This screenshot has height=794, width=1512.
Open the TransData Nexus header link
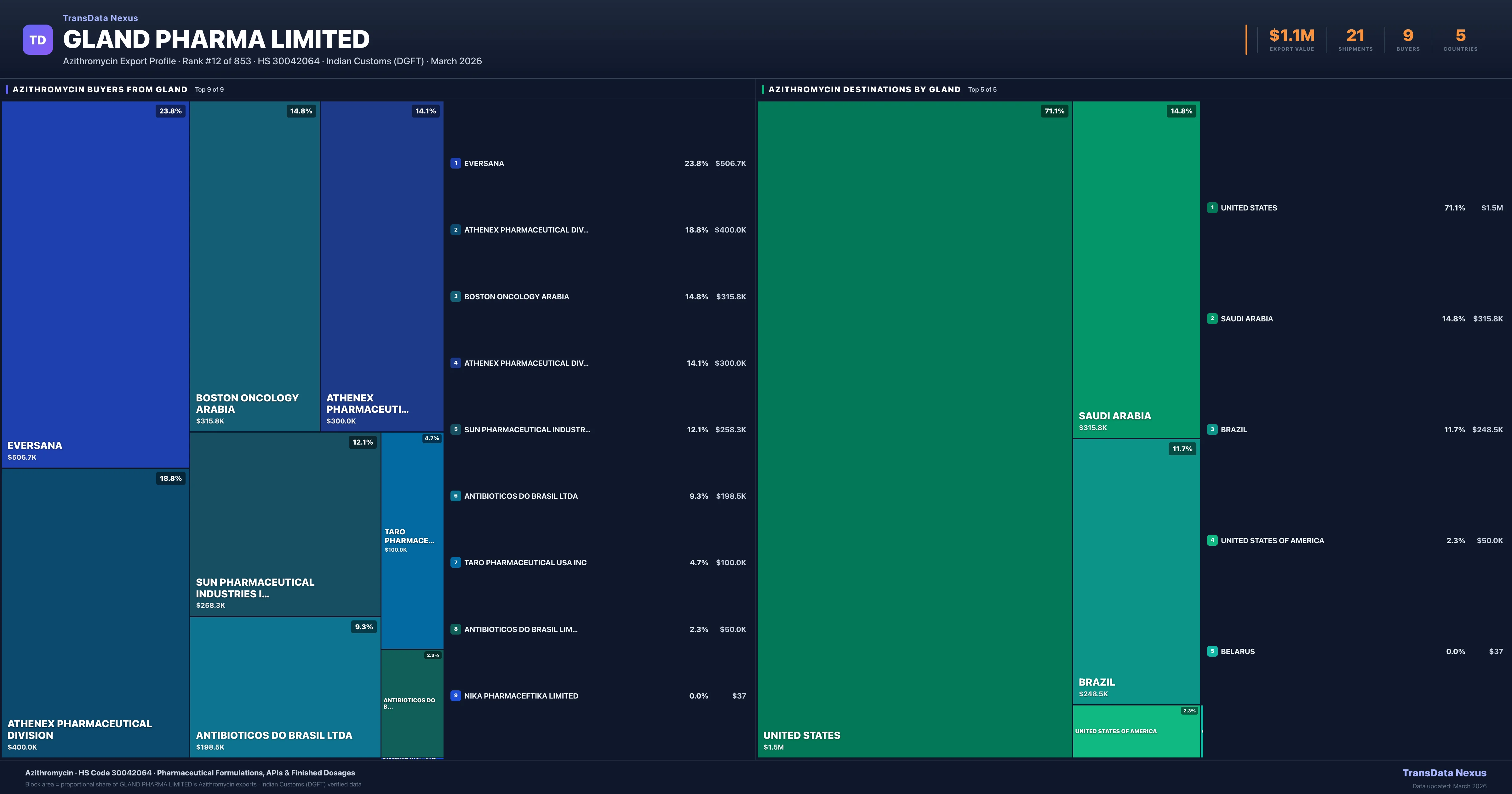point(100,18)
